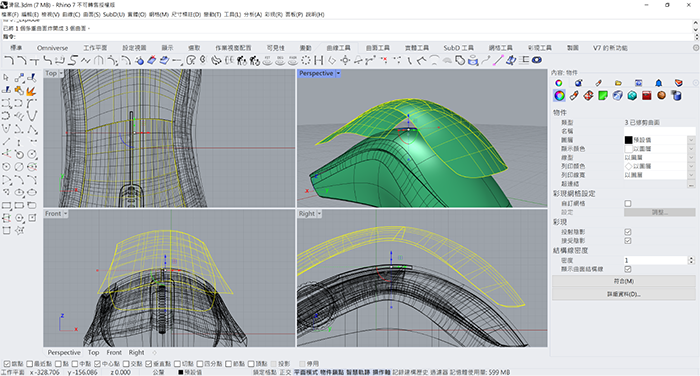This screenshot has height=376, width=700.
Task: Select the Fillet Curves tool icon
Action: (9, 60)
